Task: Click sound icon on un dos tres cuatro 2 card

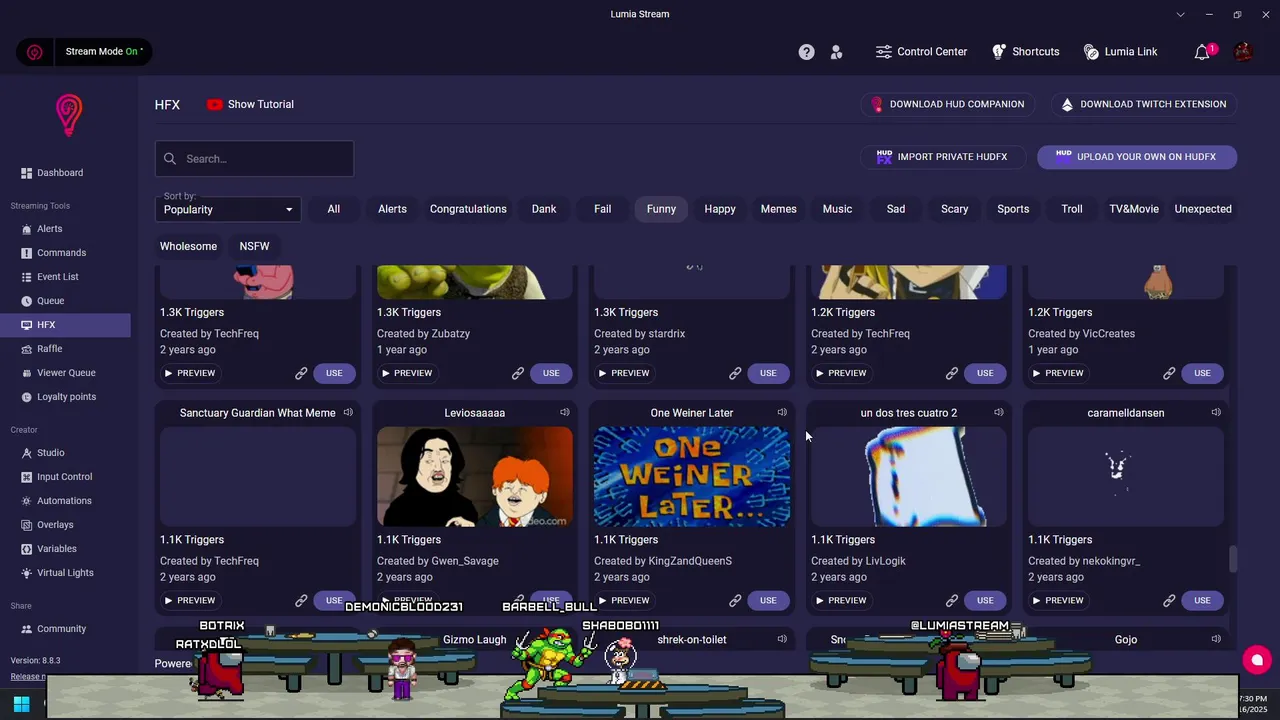Action: pos(999,412)
